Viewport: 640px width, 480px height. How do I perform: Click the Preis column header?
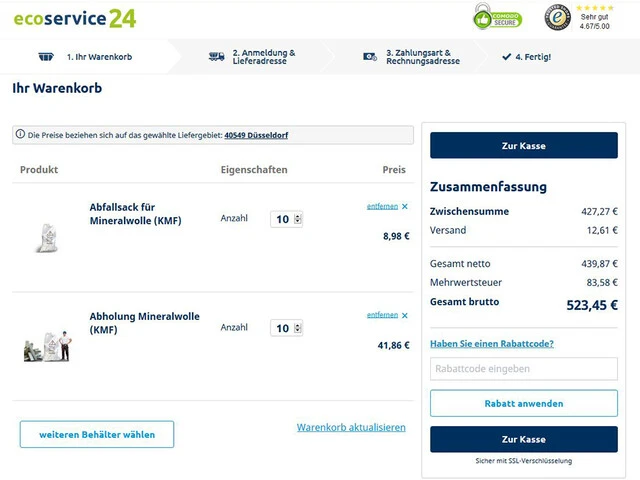394,169
